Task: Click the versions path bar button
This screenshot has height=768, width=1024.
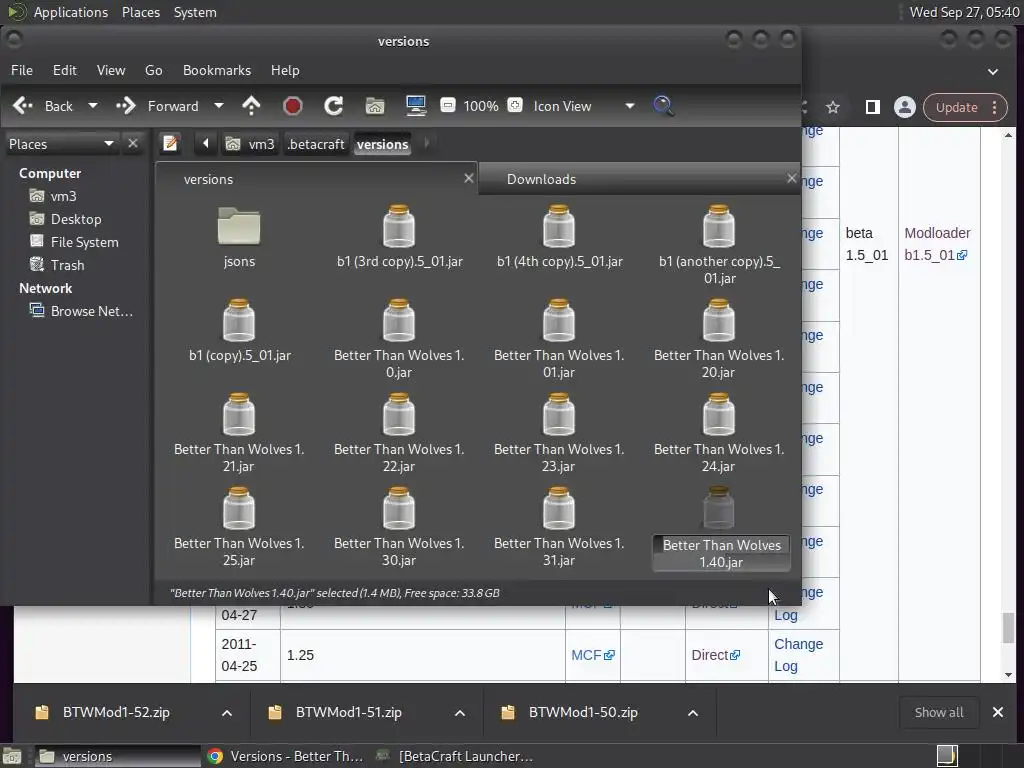Action: 383,144
